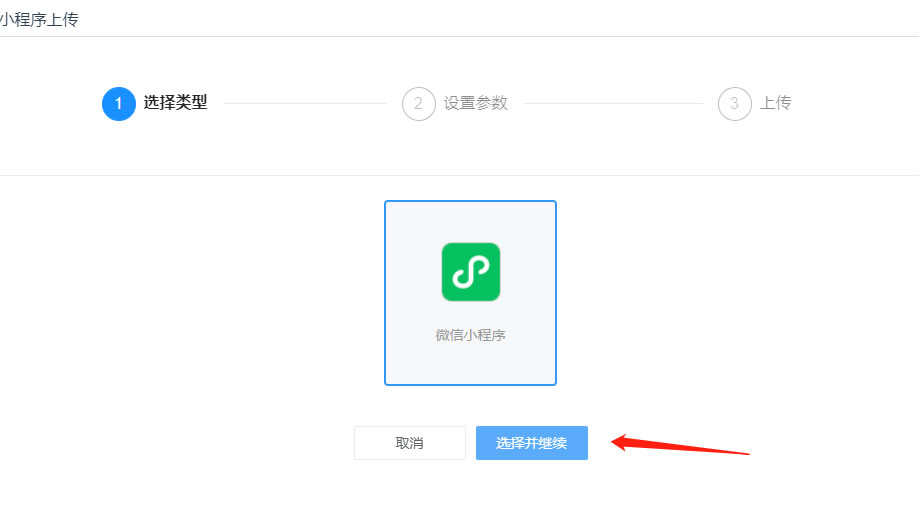Click the green WeChat mini program icon
Screen dimensions: 919x531
471,272
